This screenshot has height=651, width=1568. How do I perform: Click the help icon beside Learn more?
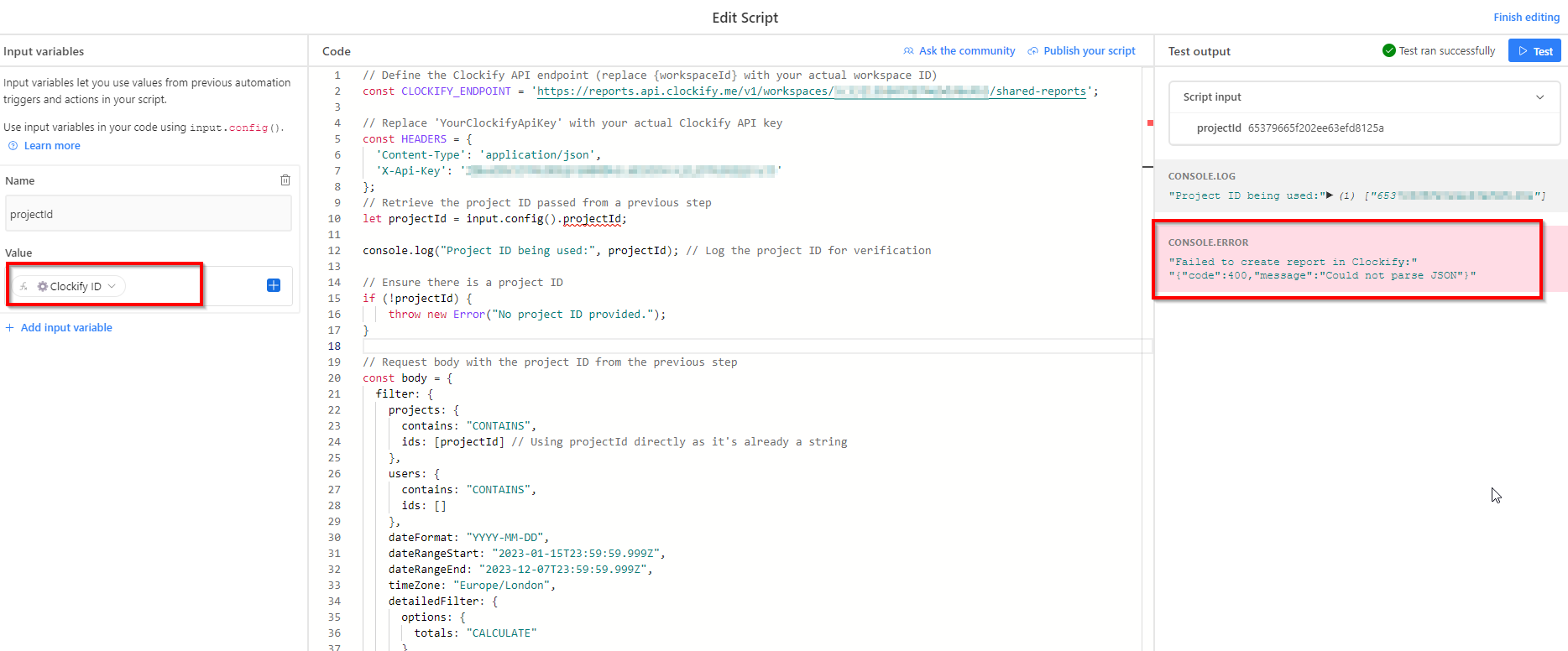[x=13, y=146]
